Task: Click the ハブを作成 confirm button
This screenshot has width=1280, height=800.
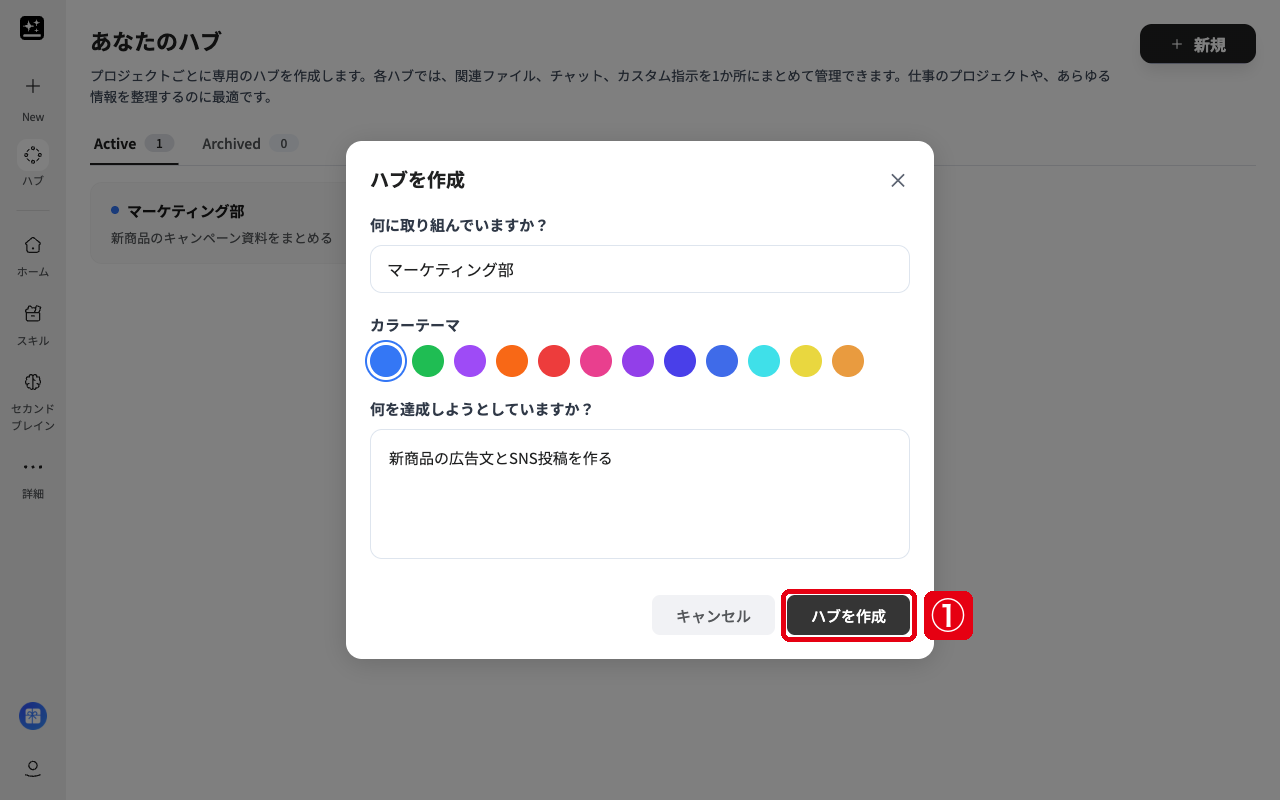Action: [x=848, y=615]
